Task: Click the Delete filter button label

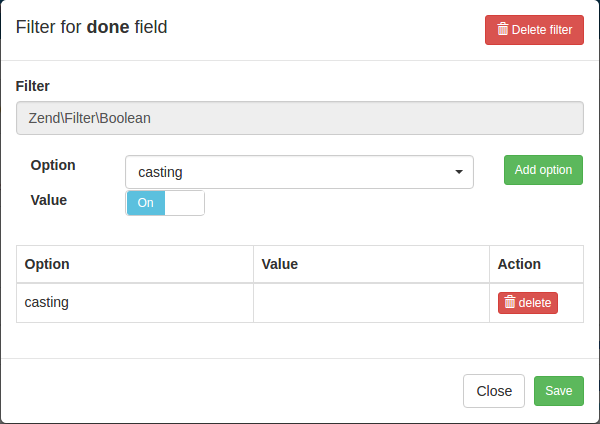Action: [542, 30]
